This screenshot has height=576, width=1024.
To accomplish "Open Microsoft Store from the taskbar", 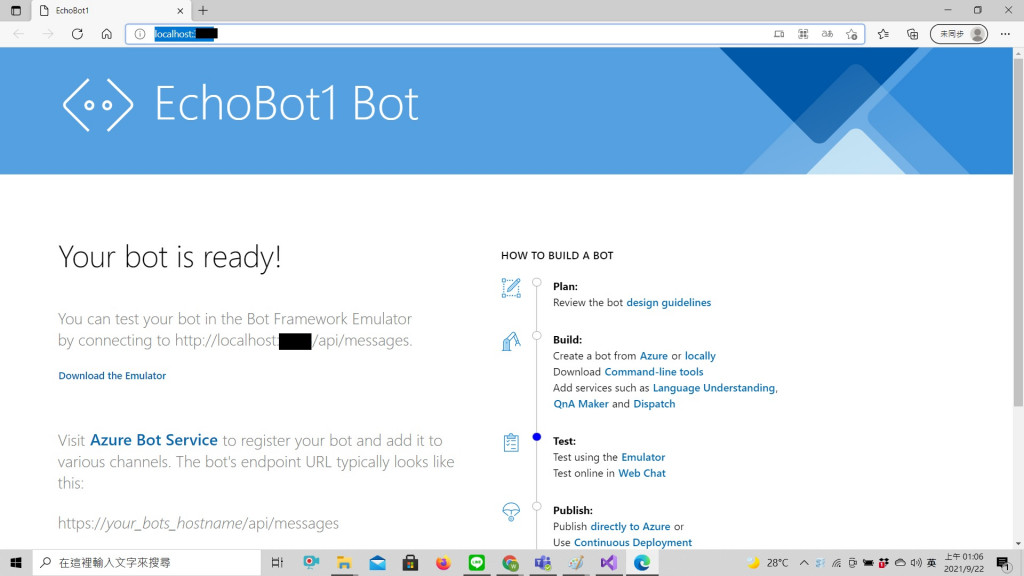I will tap(410, 562).
